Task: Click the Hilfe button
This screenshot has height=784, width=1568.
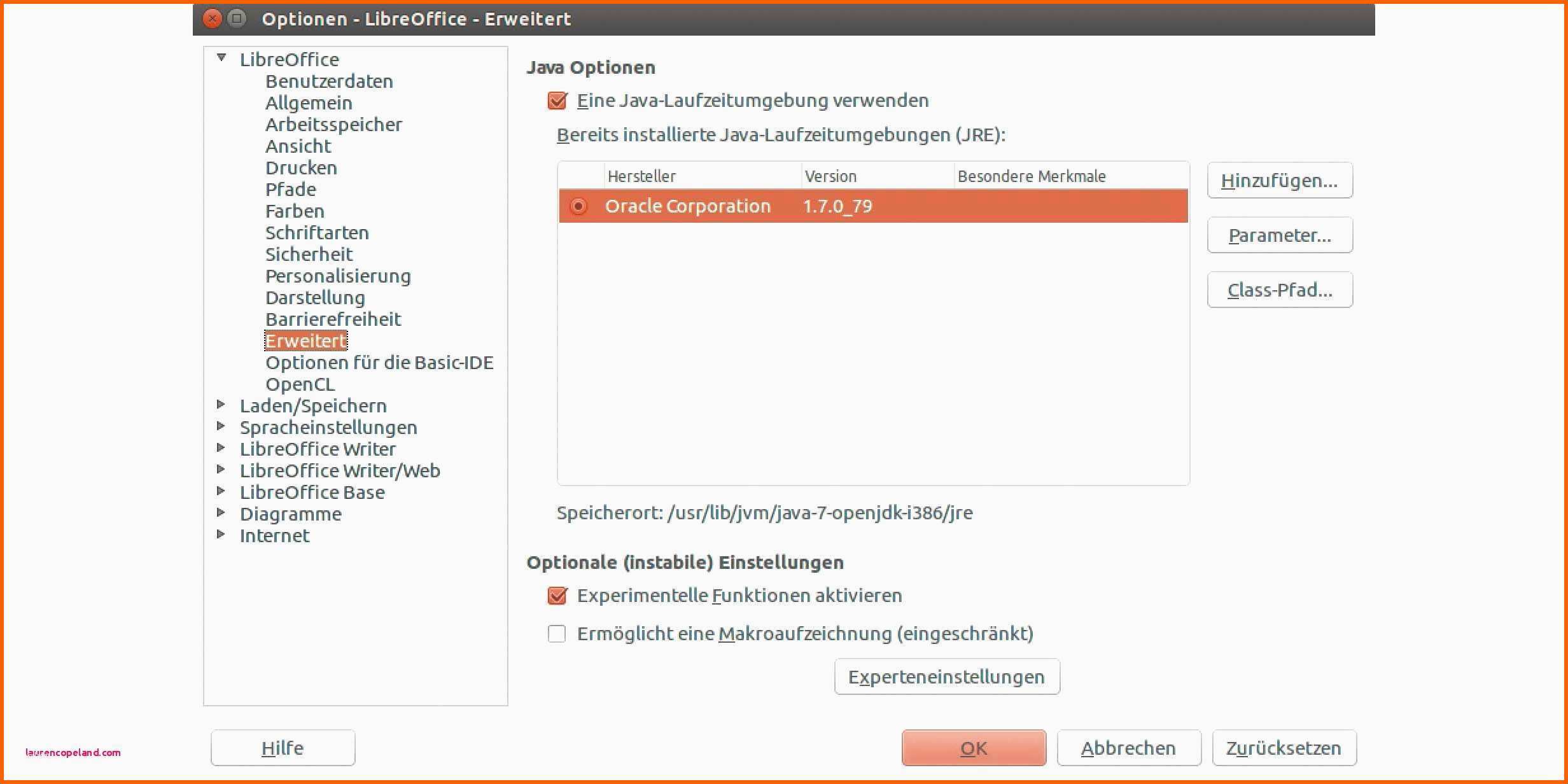Action: pos(283,748)
